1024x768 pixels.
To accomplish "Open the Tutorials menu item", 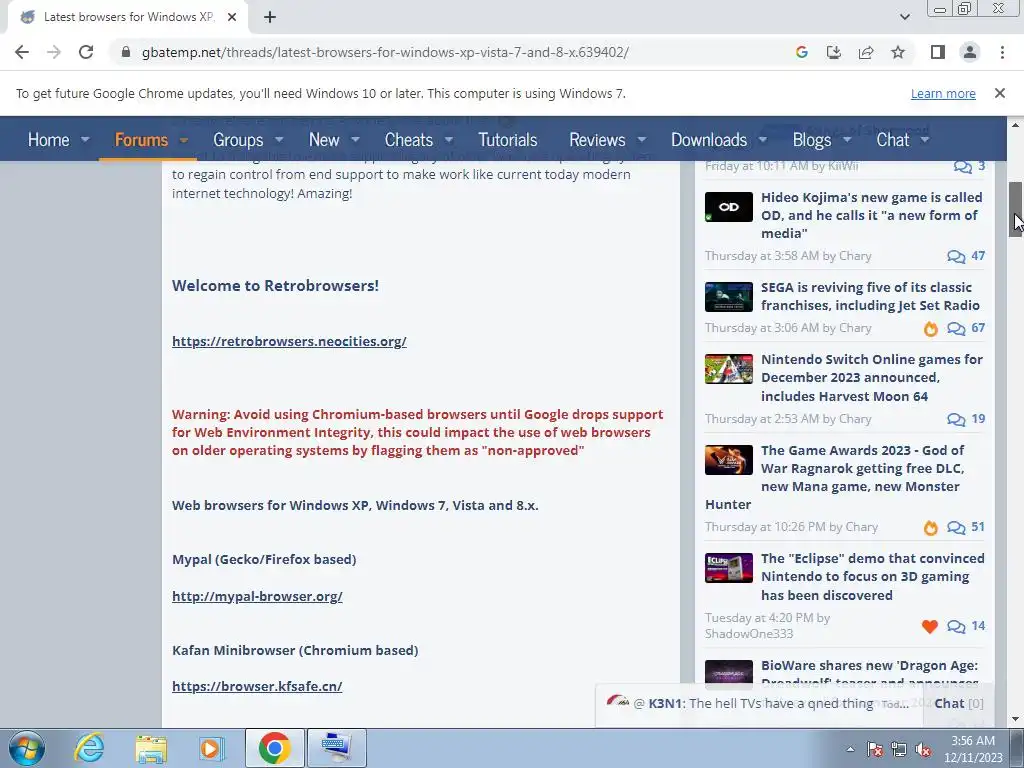I will point(507,139).
